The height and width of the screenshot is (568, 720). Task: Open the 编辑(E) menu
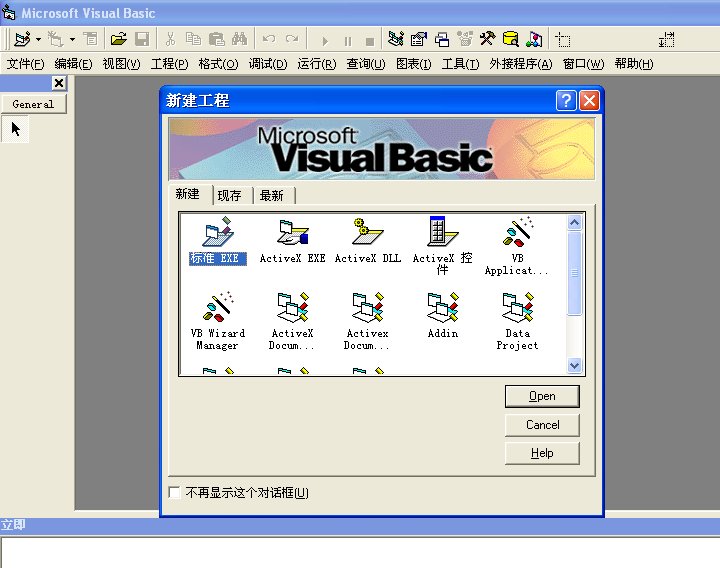73,64
